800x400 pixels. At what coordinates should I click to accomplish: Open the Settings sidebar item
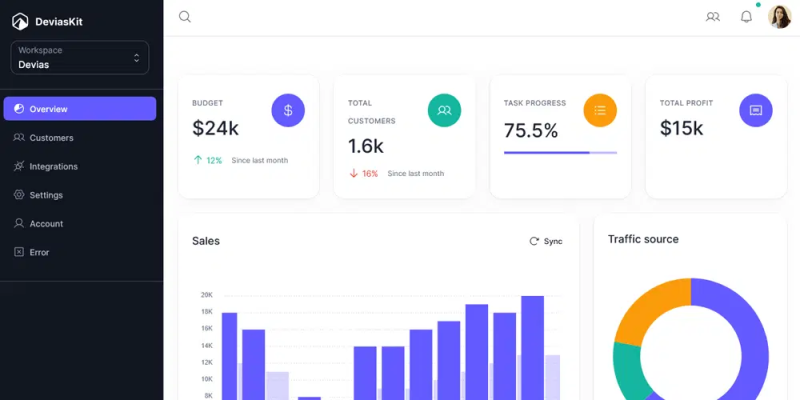[80, 195]
